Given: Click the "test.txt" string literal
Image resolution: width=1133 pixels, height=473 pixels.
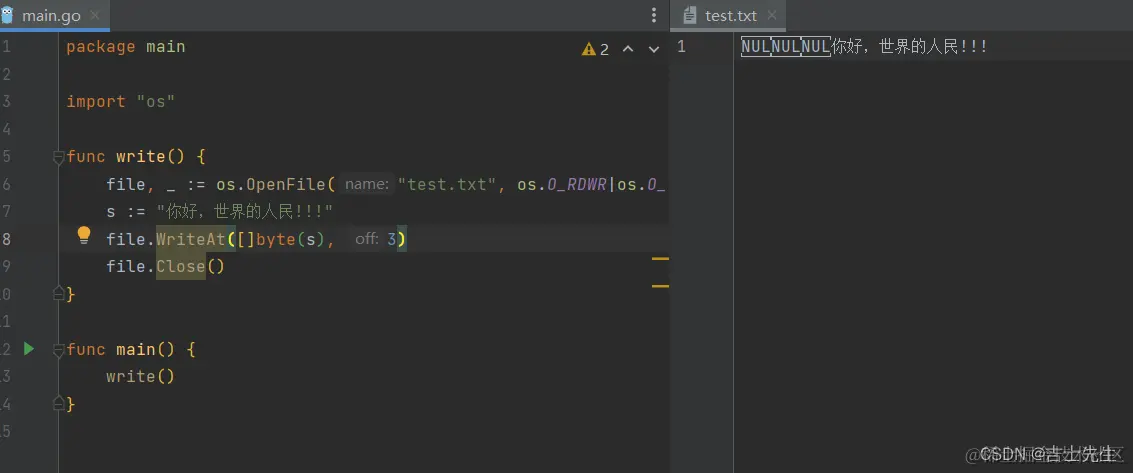Looking at the screenshot, I should pyautogui.click(x=447, y=184).
